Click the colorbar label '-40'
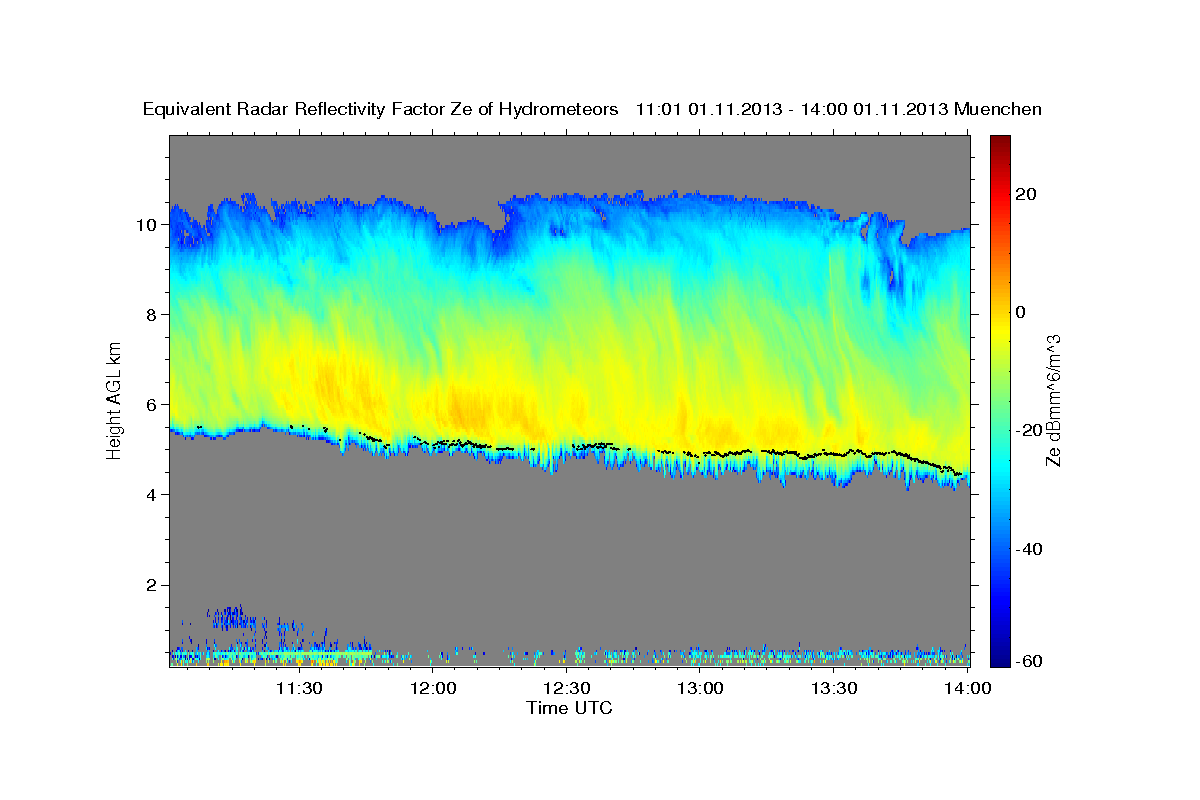 pos(1030,548)
